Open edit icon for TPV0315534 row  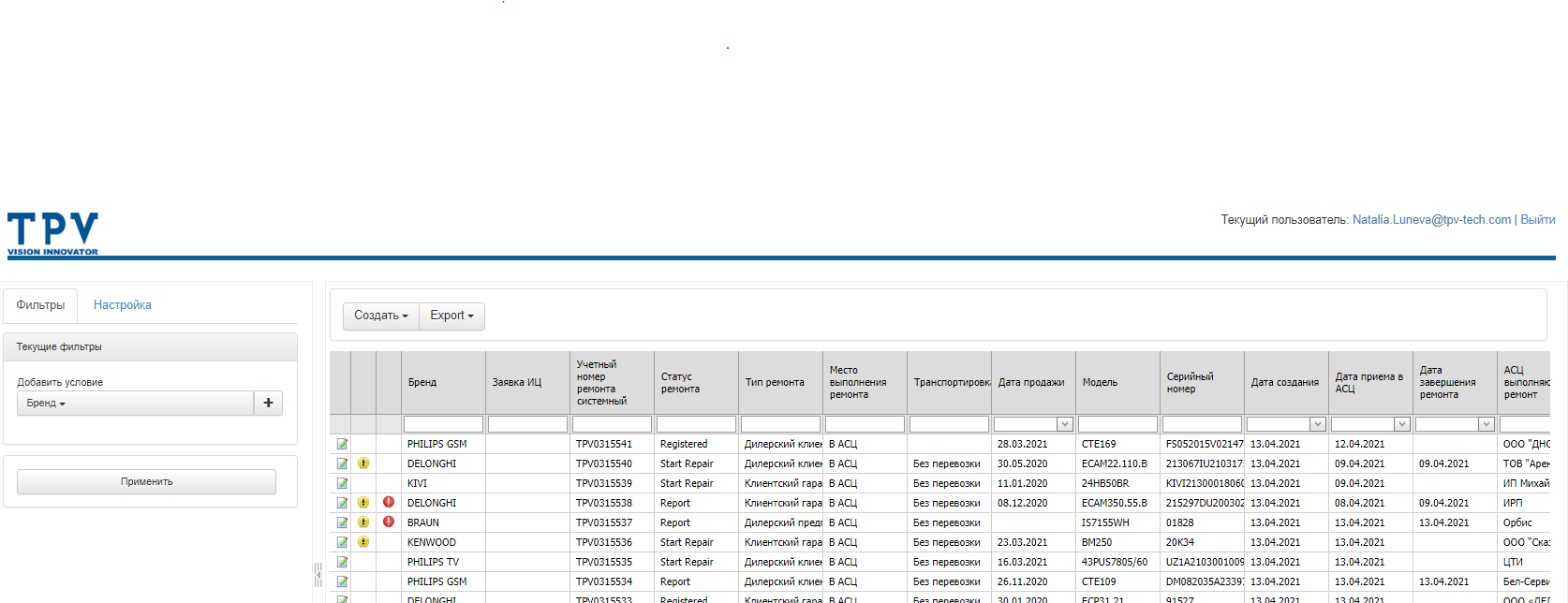(x=342, y=581)
